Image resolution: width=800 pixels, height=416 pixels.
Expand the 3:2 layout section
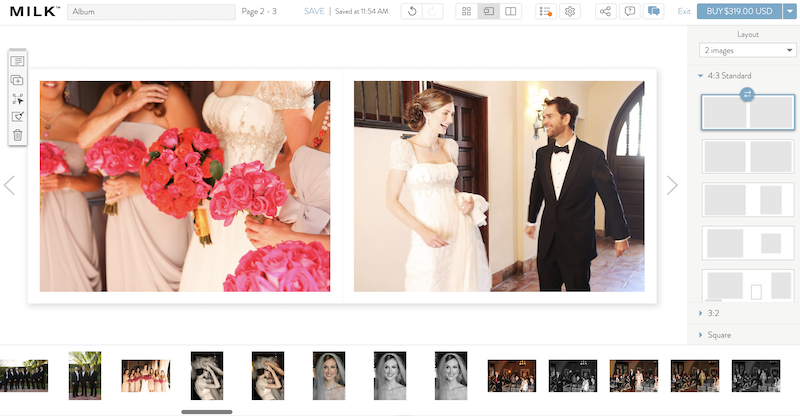pos(714,313)
